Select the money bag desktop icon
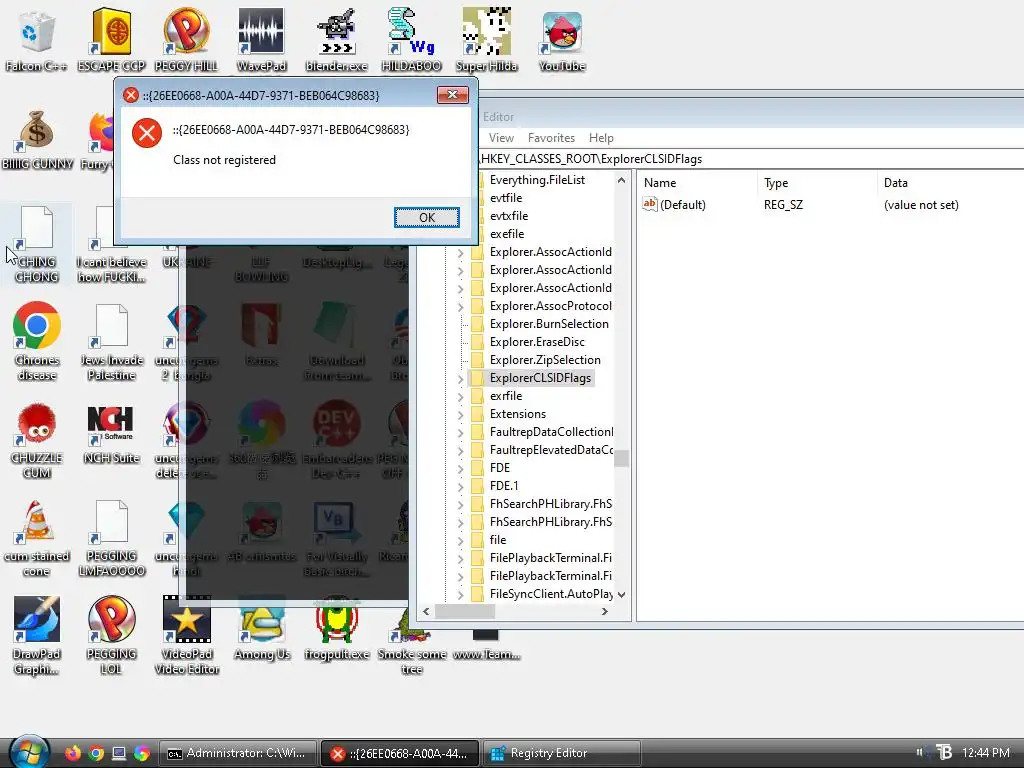This screenshot has width=1024, height=768. [37, 140]
